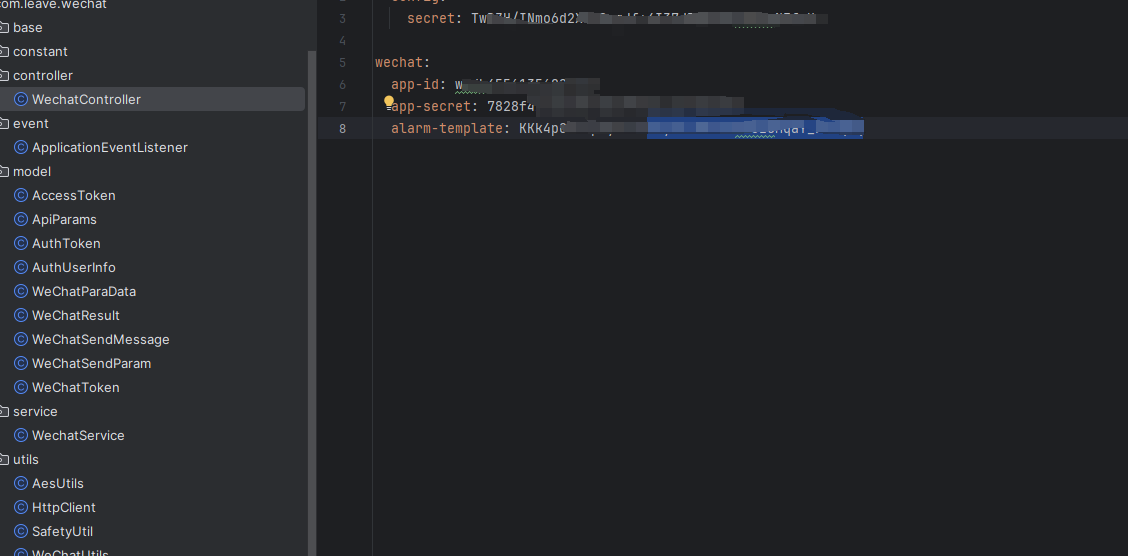This screenshot has width=1128, height=556.
Task: Collapse the model package folder
Action: [5, 171]
